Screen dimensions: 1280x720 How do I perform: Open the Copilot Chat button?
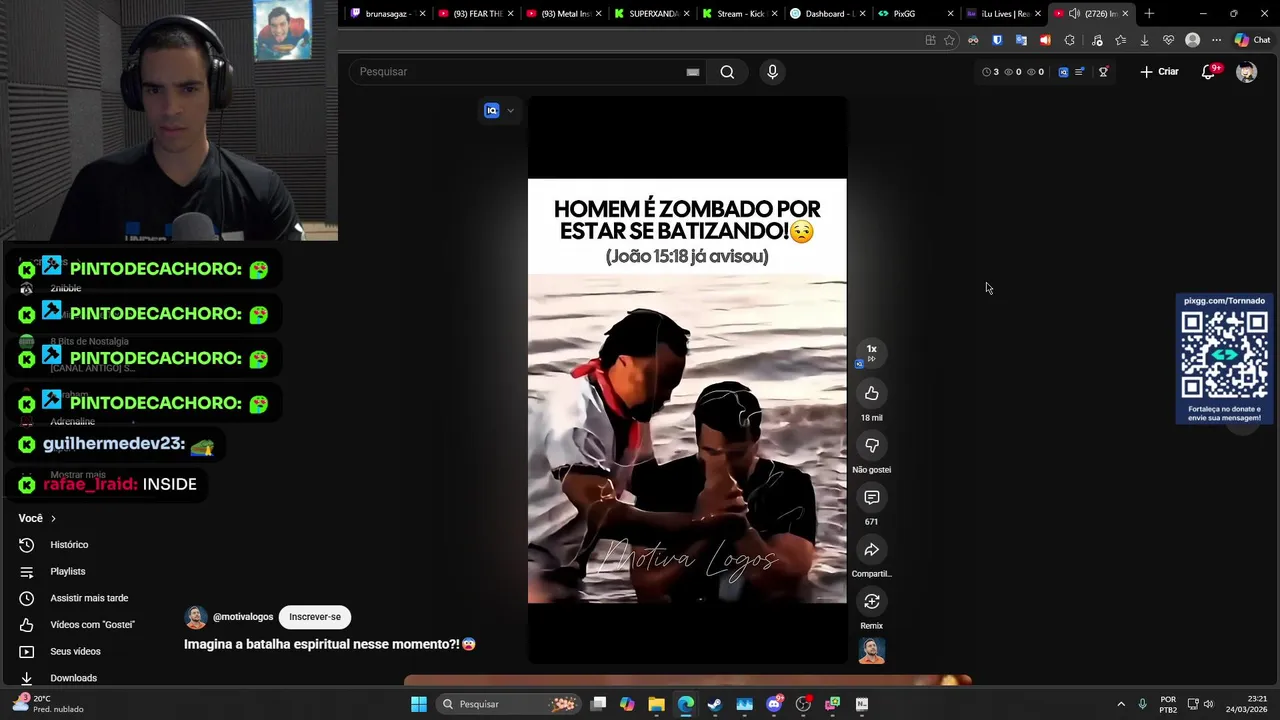[1252, 41]
